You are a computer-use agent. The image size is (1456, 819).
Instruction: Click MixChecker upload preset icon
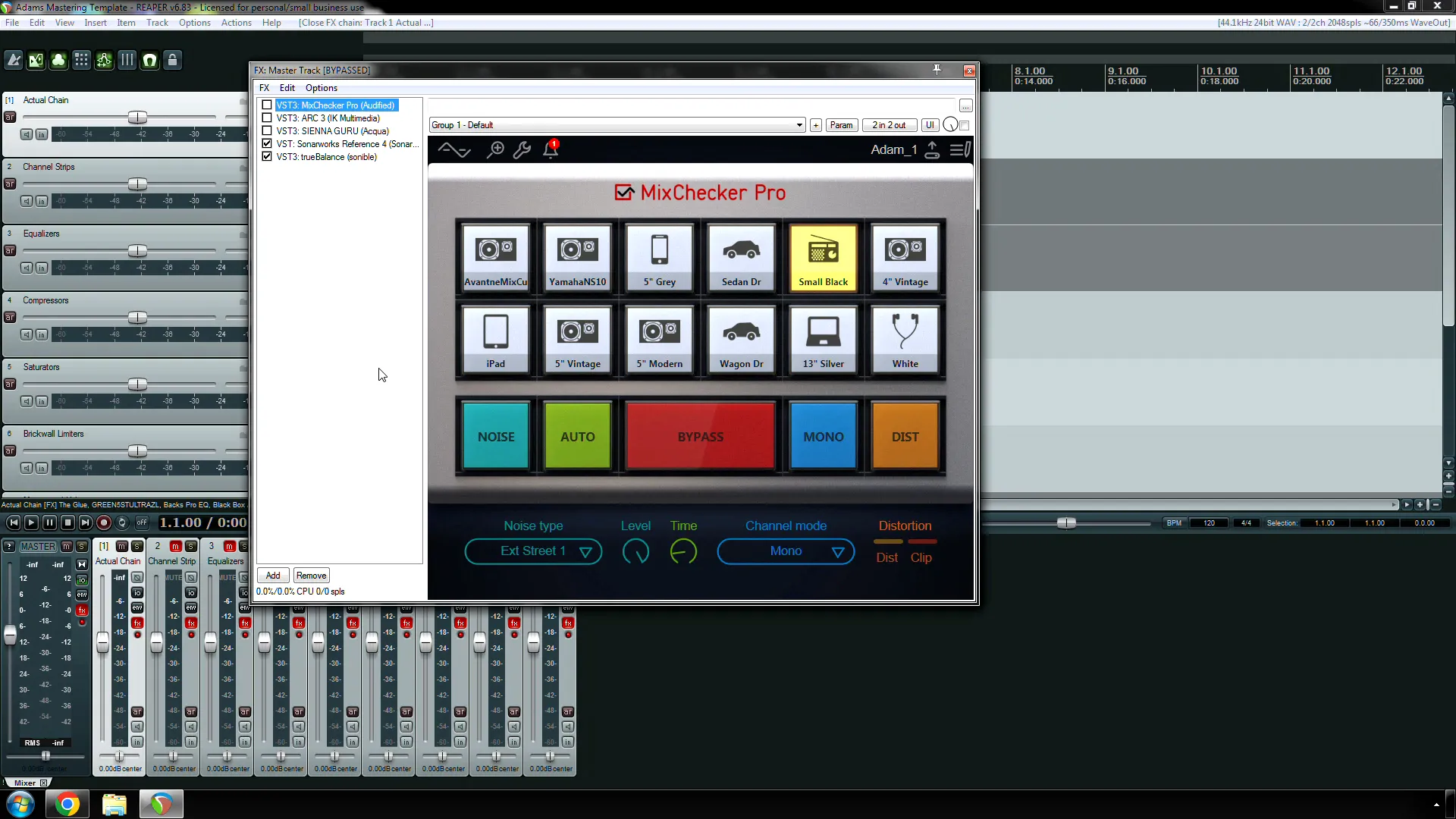[932, 149]
